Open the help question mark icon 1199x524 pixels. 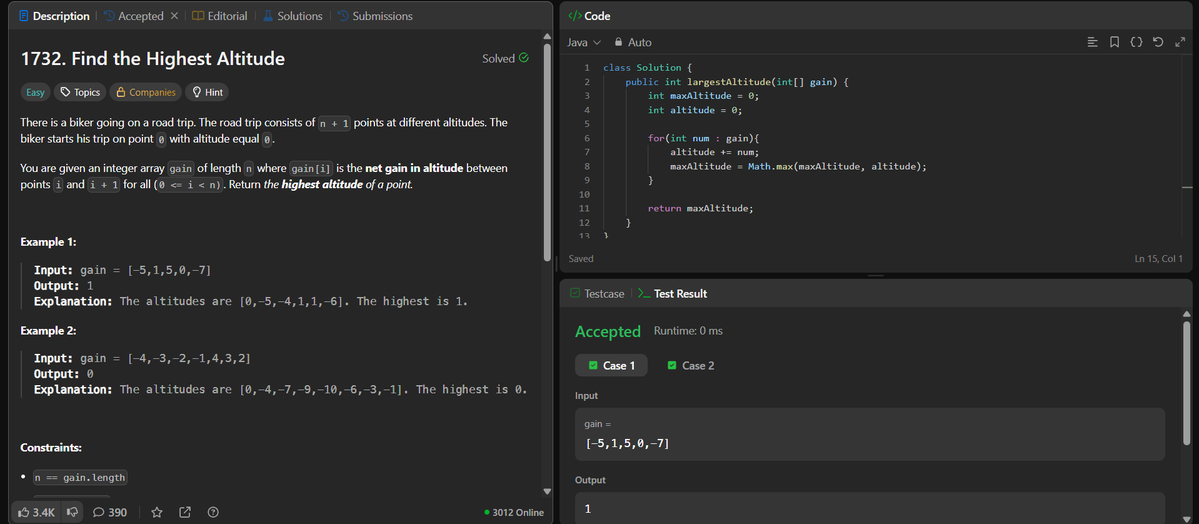click(213, 512)
